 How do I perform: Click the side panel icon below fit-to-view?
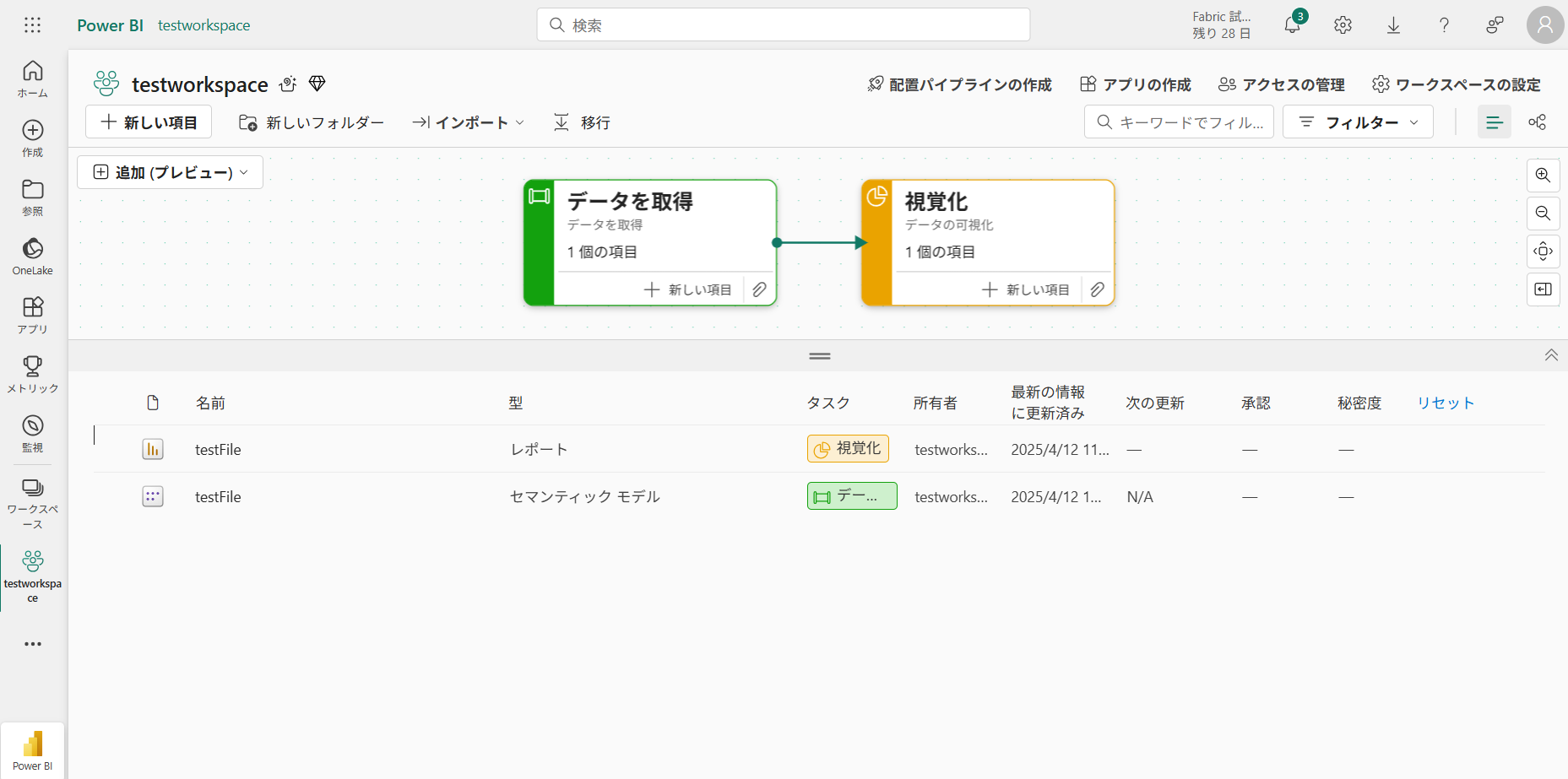(x=1544, y=289)
